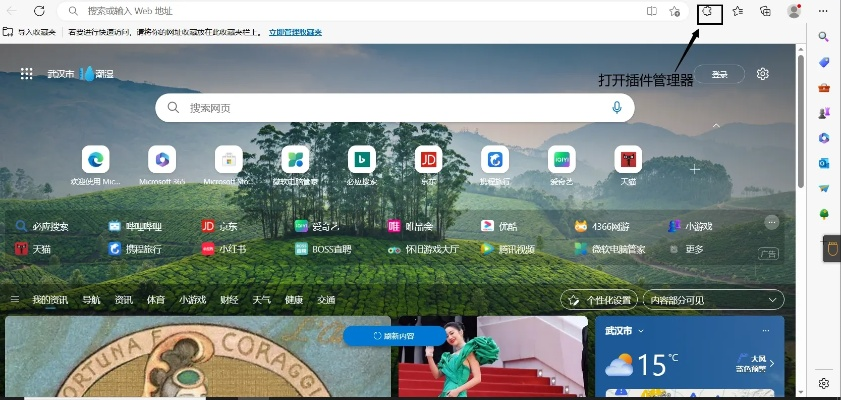Reload the page with the refresh icon
The height and width of the screenshot is (400, 841).
coord(39,11)
